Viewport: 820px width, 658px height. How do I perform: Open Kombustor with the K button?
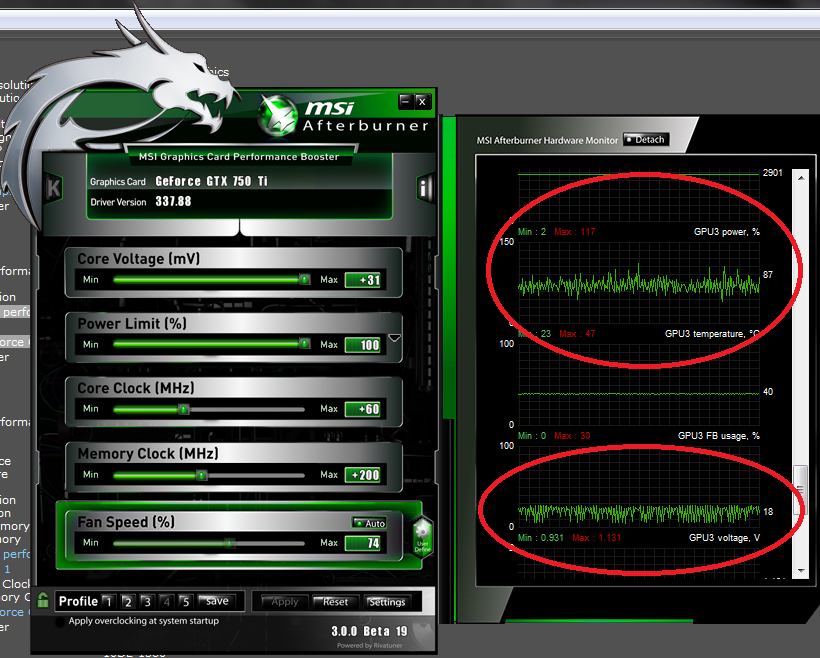(53, 188)
